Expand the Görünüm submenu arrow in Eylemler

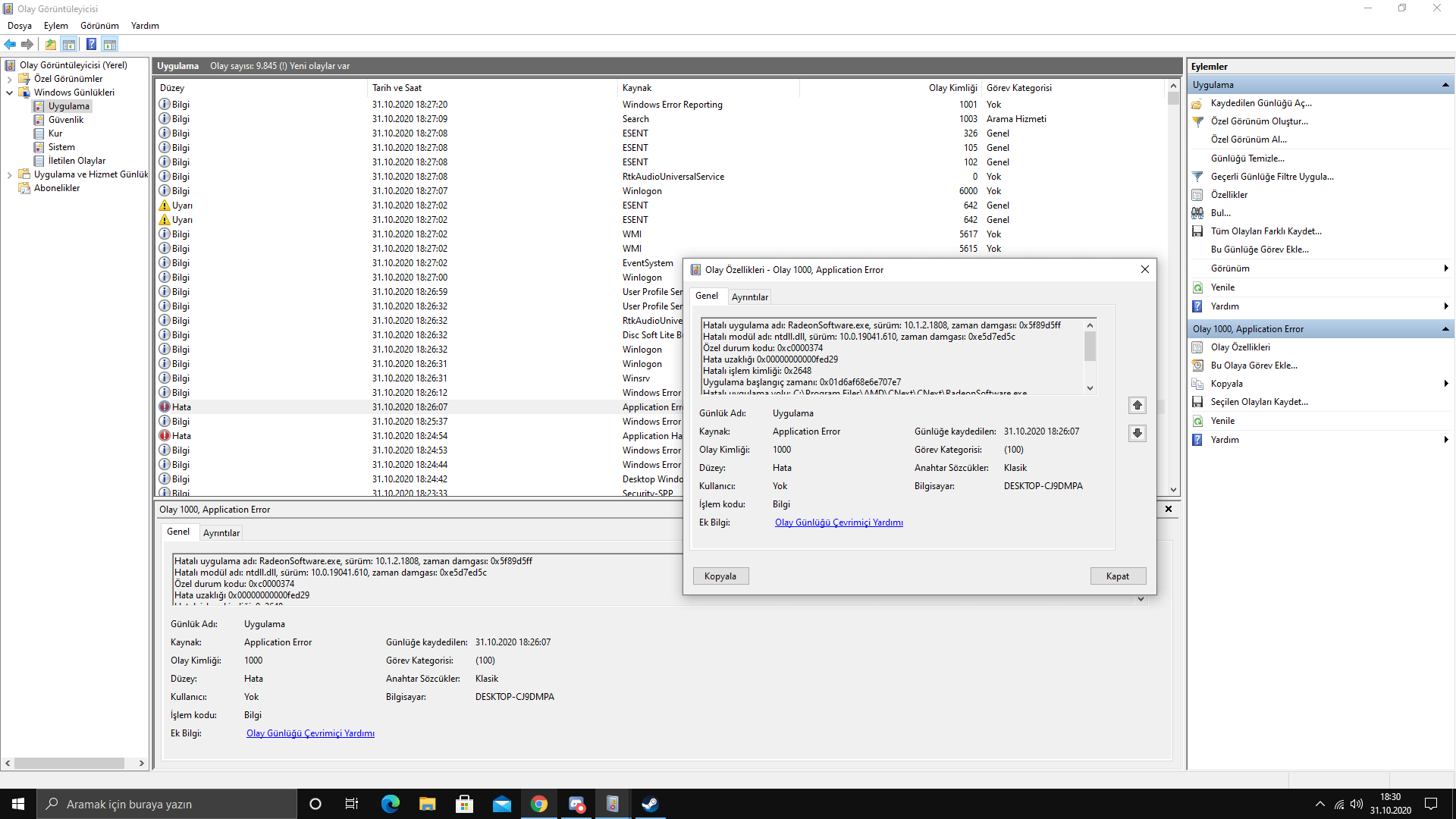(1445, 268)
